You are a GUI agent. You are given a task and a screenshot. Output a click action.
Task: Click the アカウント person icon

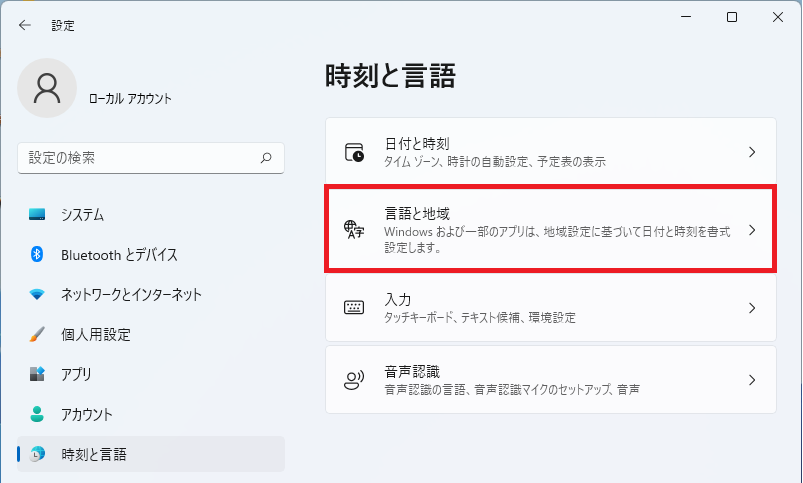coord(38,414)
